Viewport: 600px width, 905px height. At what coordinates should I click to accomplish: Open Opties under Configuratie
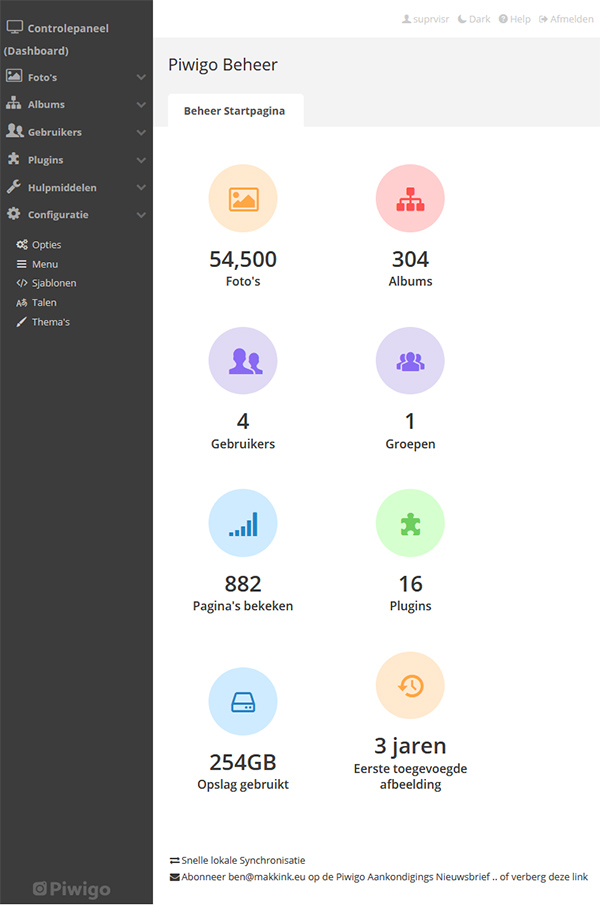(x=46, y=245)
